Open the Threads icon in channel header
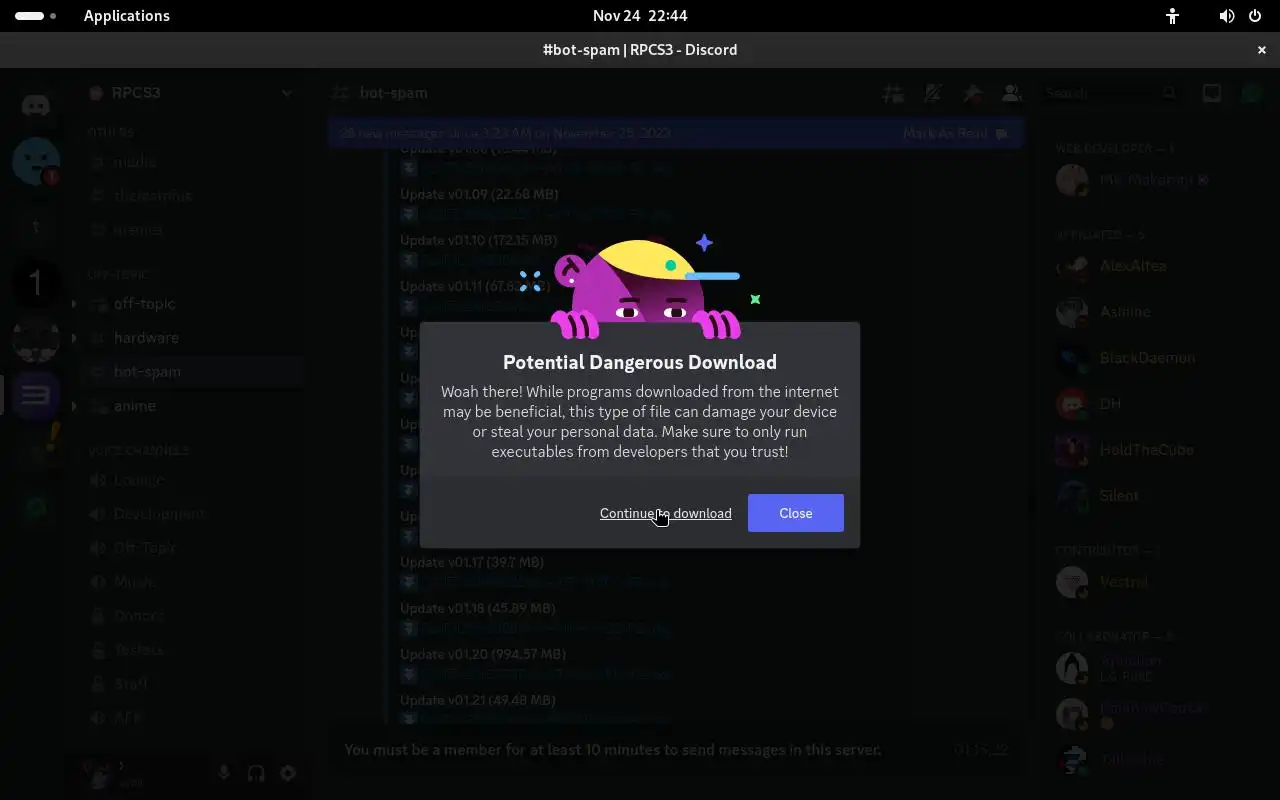Image resolution: width=1280 pixels, height=800 pixels. 894,93
